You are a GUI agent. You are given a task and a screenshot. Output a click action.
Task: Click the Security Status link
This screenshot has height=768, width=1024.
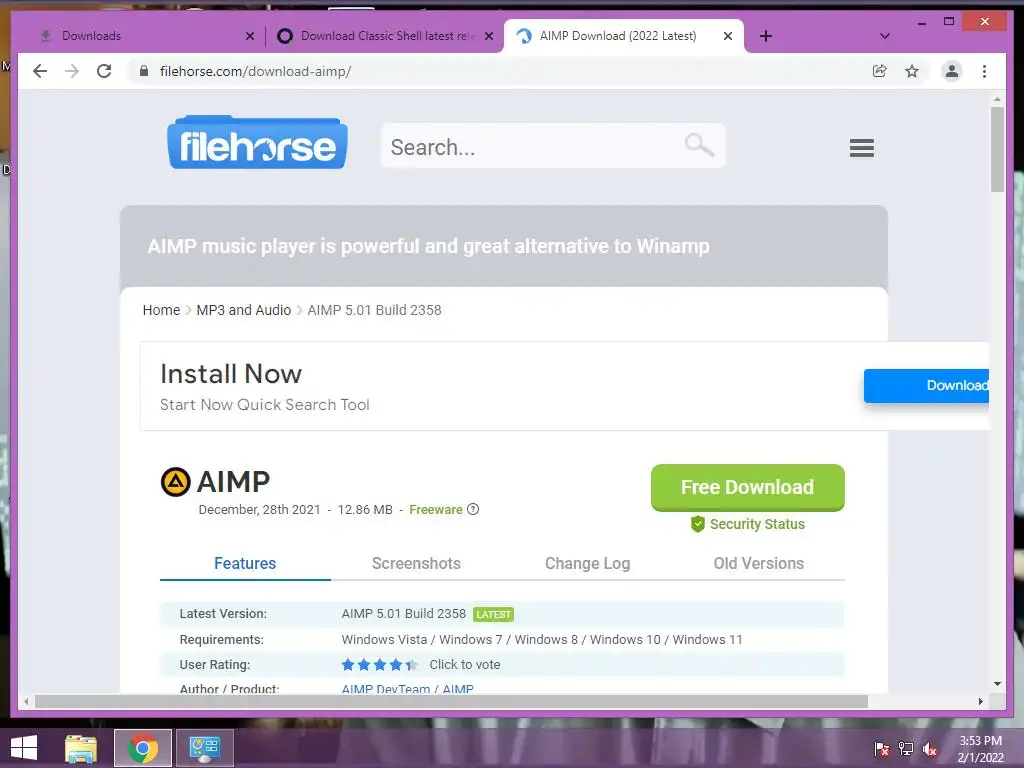[x=757, y=524]
